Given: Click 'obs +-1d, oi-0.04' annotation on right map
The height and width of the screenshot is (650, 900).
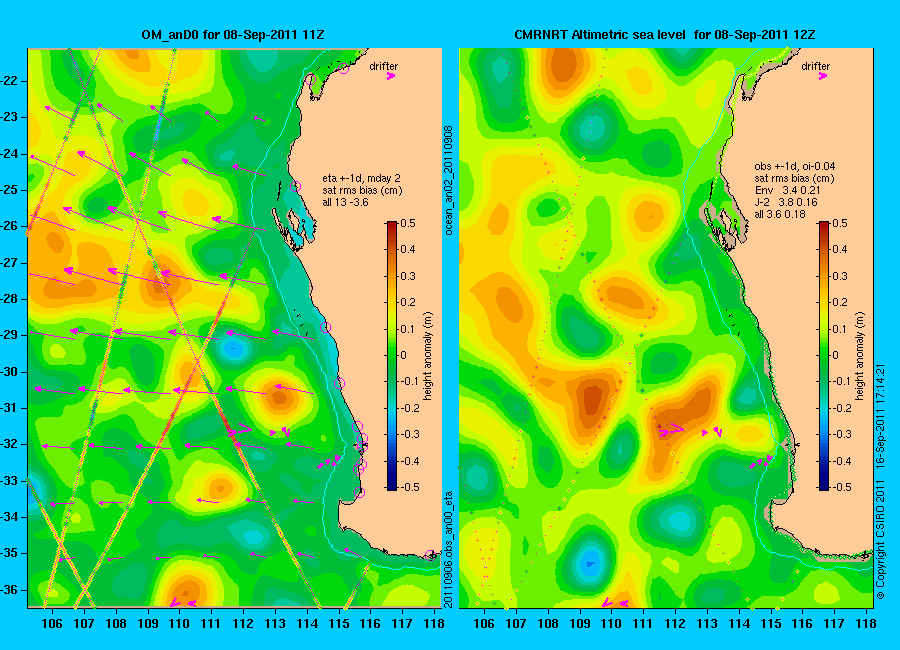Looking at the screenshot, I should pyautogui.click(x=794, y=167).
